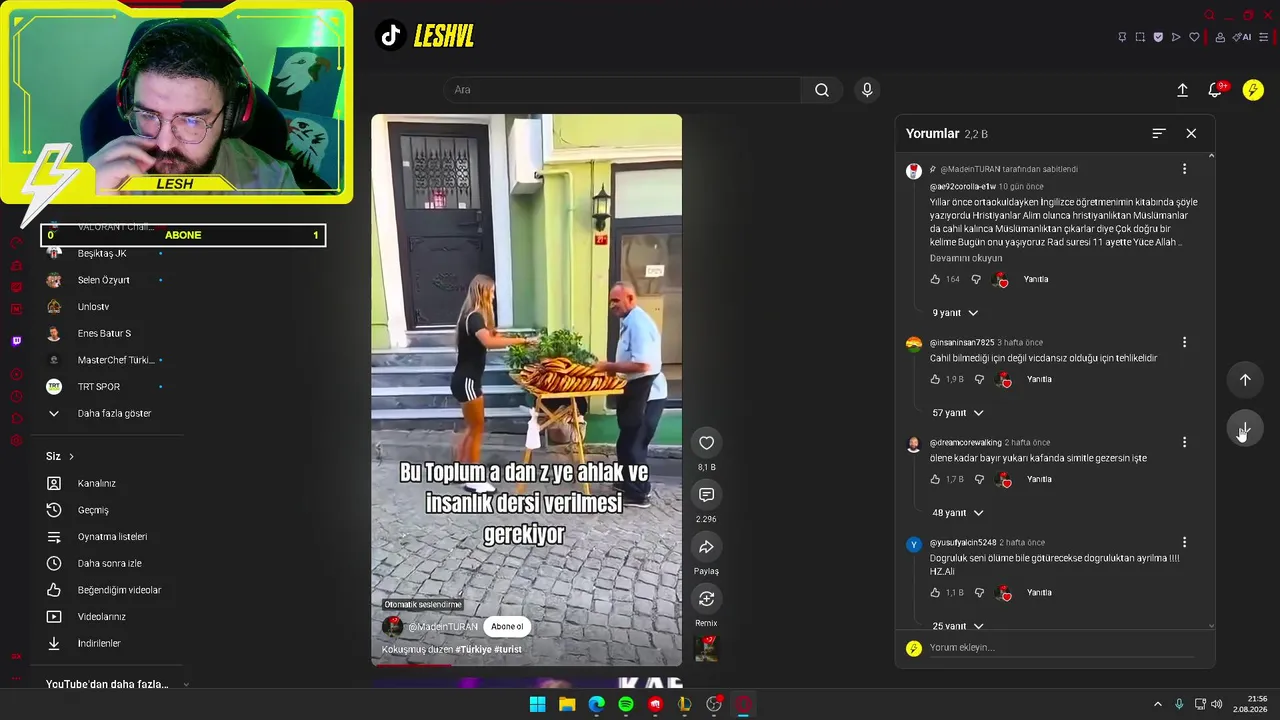Open the short's comments icon
The width and height of the screenshot is (1280, 720).
point(706,495)
